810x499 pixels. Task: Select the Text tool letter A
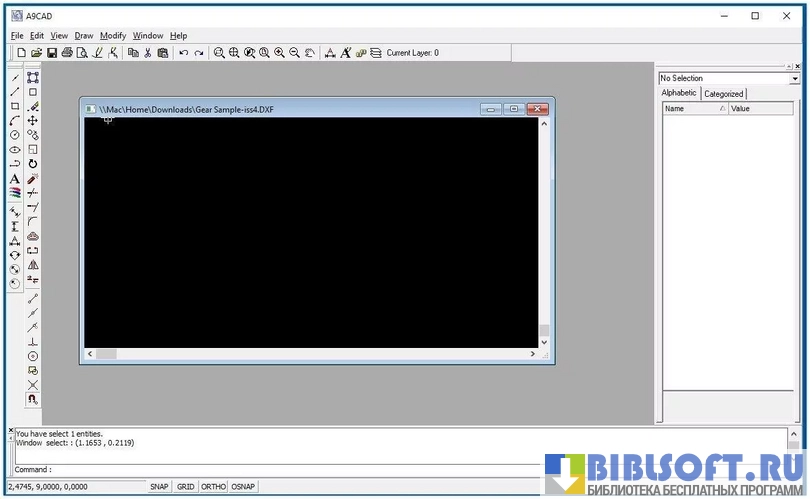(x=15, y=179)
